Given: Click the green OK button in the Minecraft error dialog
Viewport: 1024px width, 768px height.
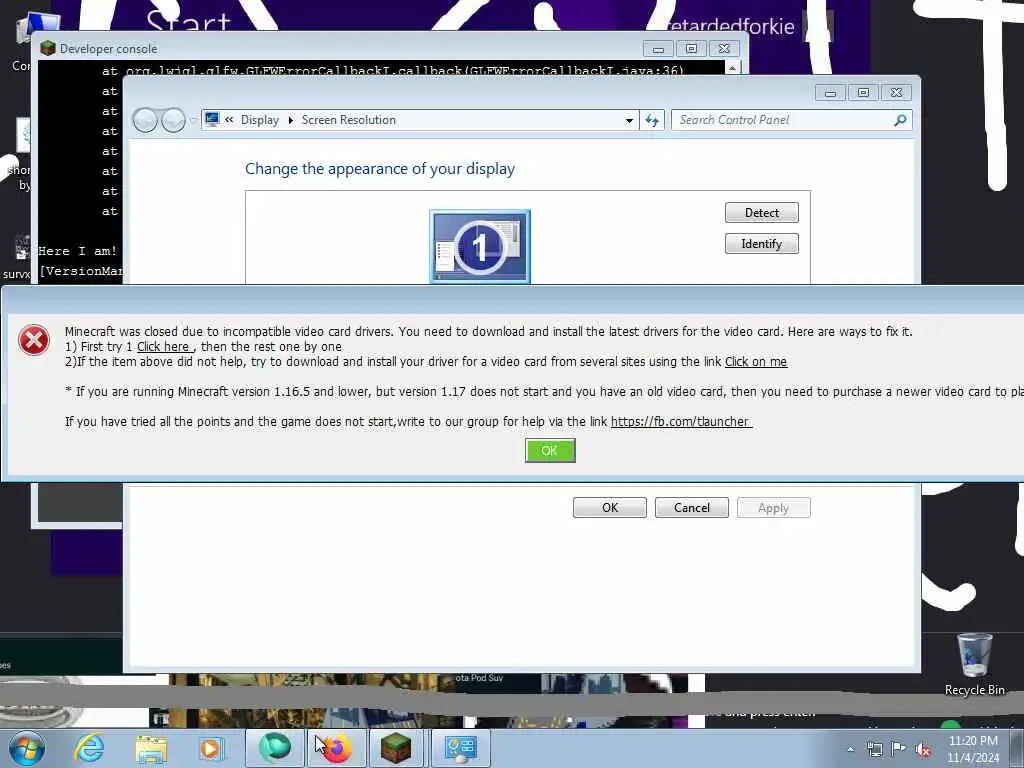Looking at the screenshot, I should [550, 451].
